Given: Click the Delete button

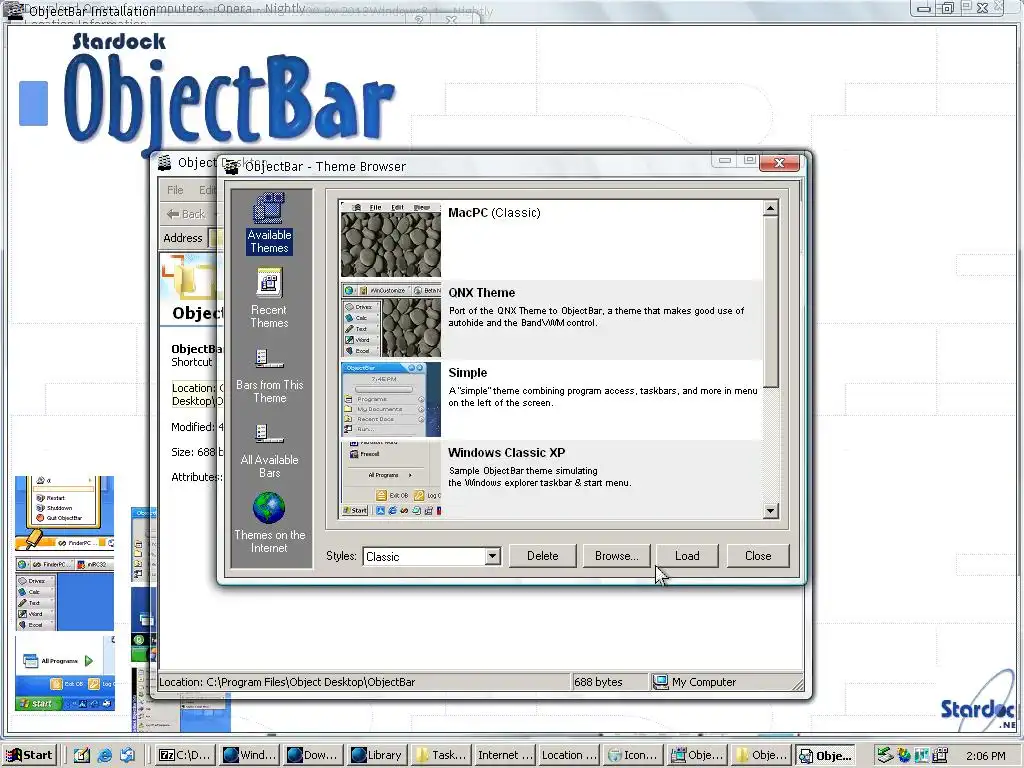Looking at the screenshot, I should (543, 556).
